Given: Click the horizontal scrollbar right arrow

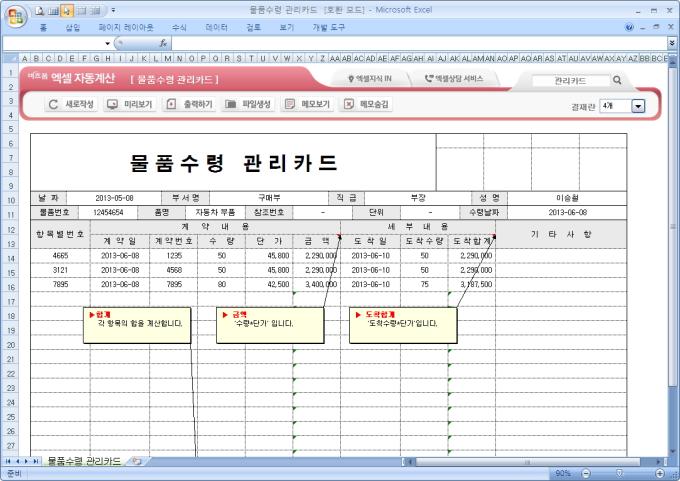Looking at the screenshot, I should coord(658,462).
